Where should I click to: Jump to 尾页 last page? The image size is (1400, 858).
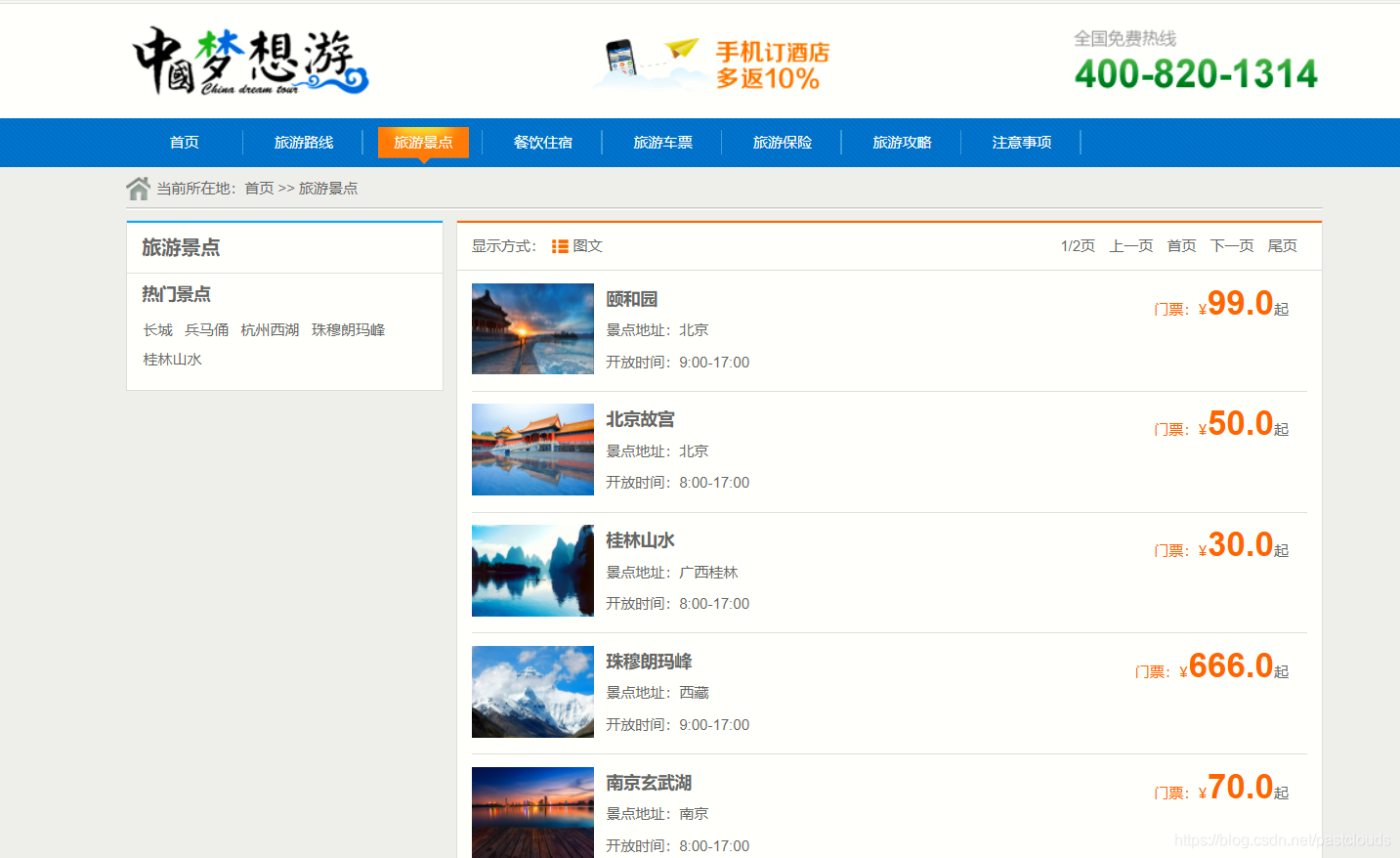point(1283,245)
